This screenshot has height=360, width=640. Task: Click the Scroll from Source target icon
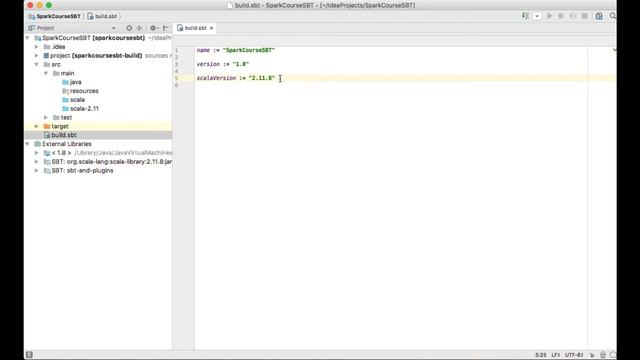click(x=129, y=28)
